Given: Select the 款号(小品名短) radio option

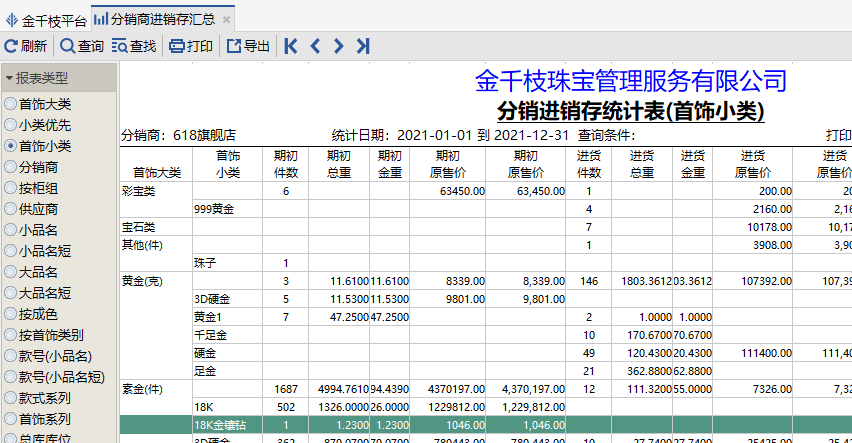Looking at the screenshot, I should [x=10, y=377].
